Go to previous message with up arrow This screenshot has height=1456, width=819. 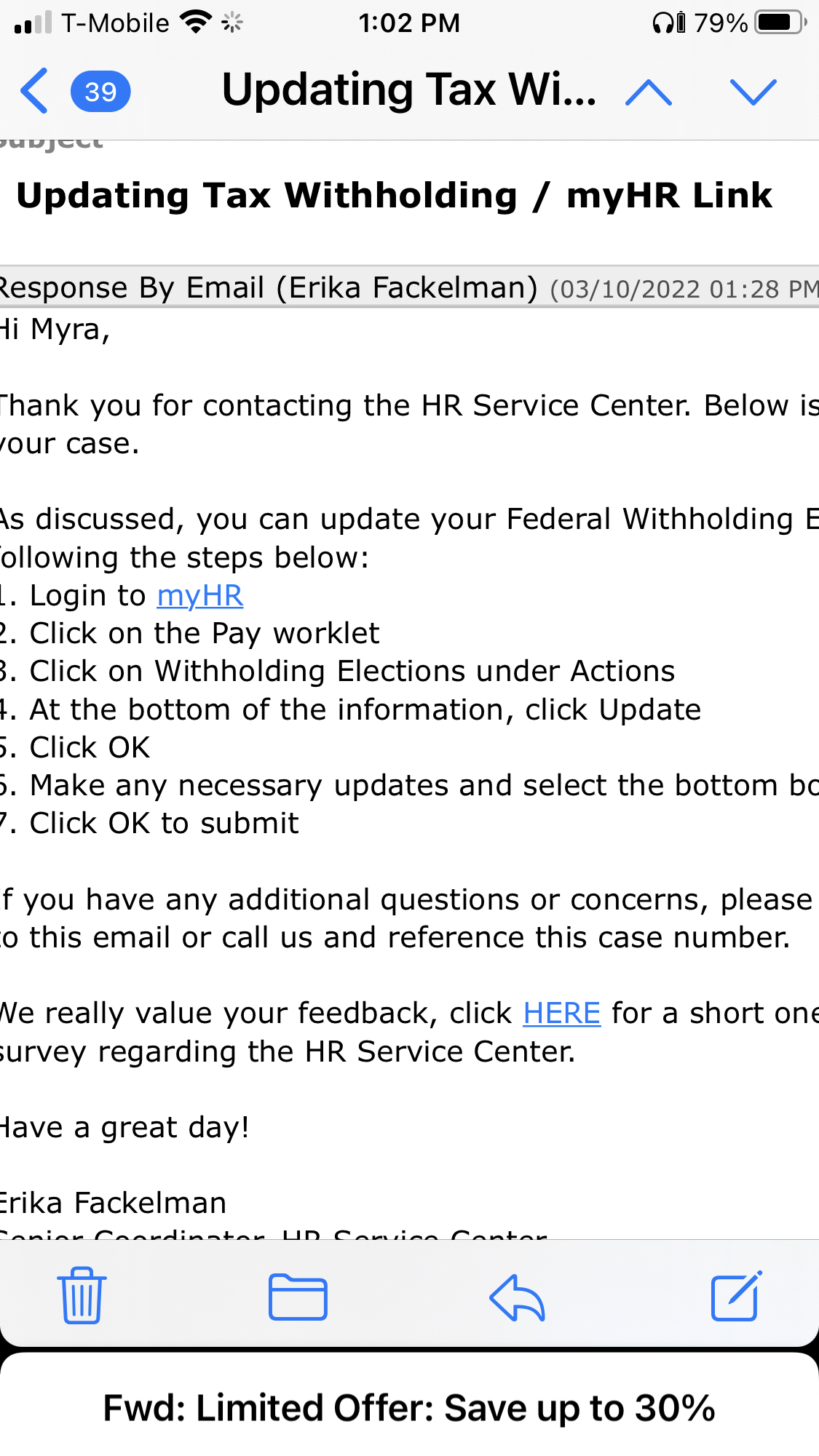(648, 92)
